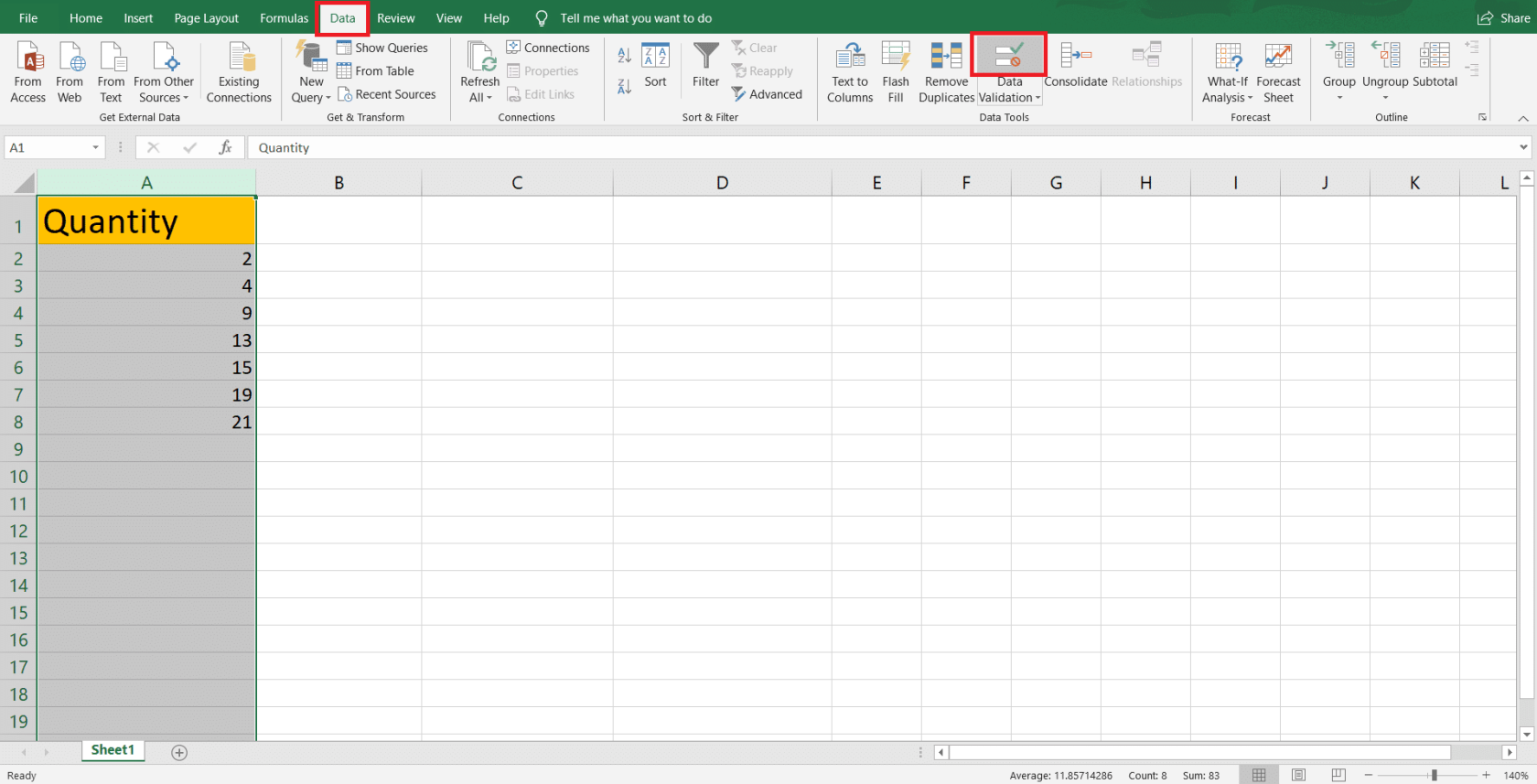The width and height of the screenshot is (1537, 784).
Task: Select cell containing 21
Action: [x=146, y=422]
